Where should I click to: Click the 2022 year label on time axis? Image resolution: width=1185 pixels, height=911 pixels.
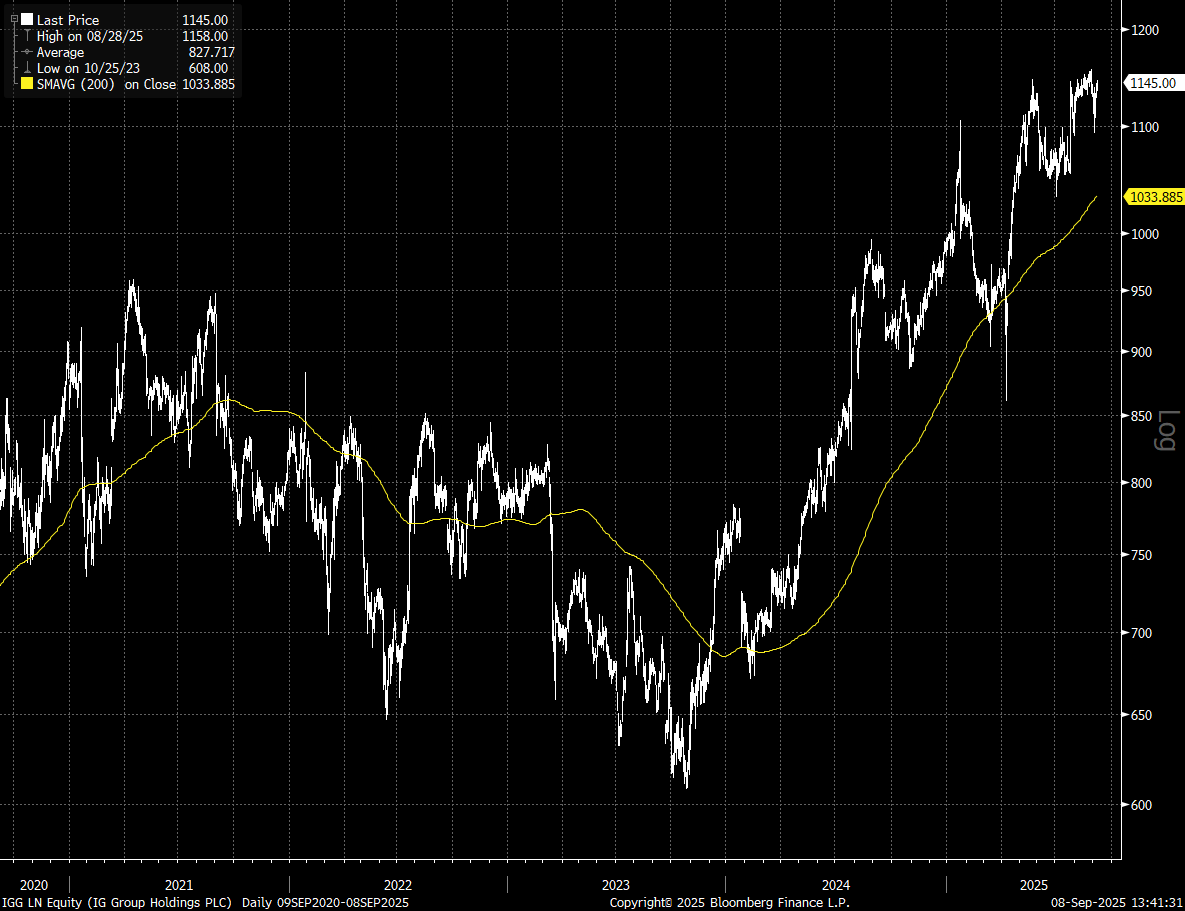pyautogui.click(x=398, y=885)
